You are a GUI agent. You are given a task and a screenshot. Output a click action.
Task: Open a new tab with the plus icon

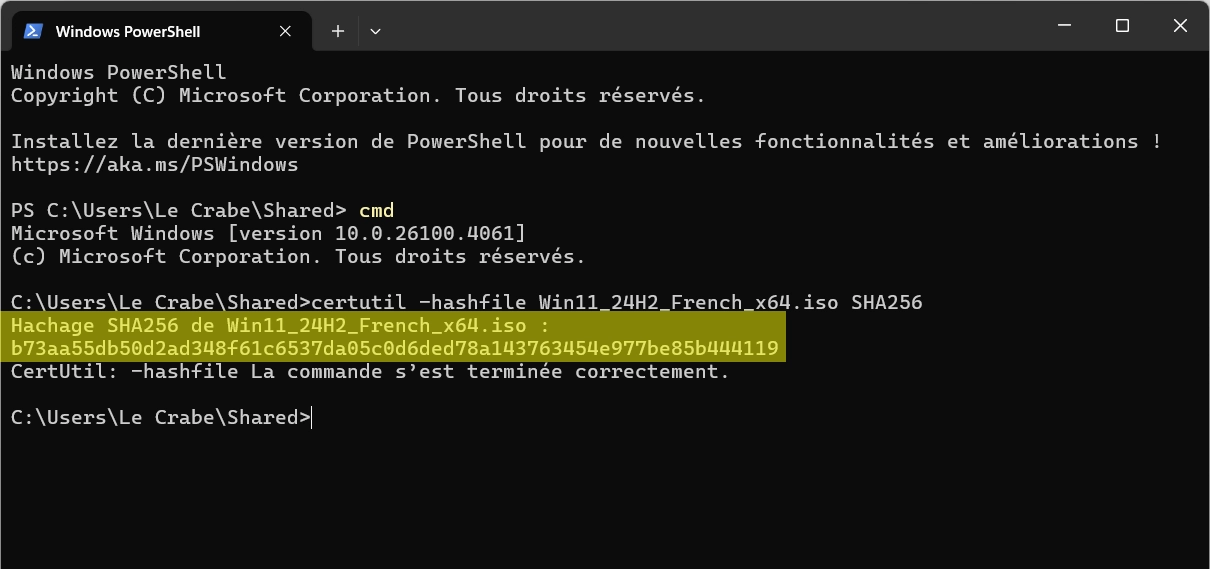(x=338, y=31)
